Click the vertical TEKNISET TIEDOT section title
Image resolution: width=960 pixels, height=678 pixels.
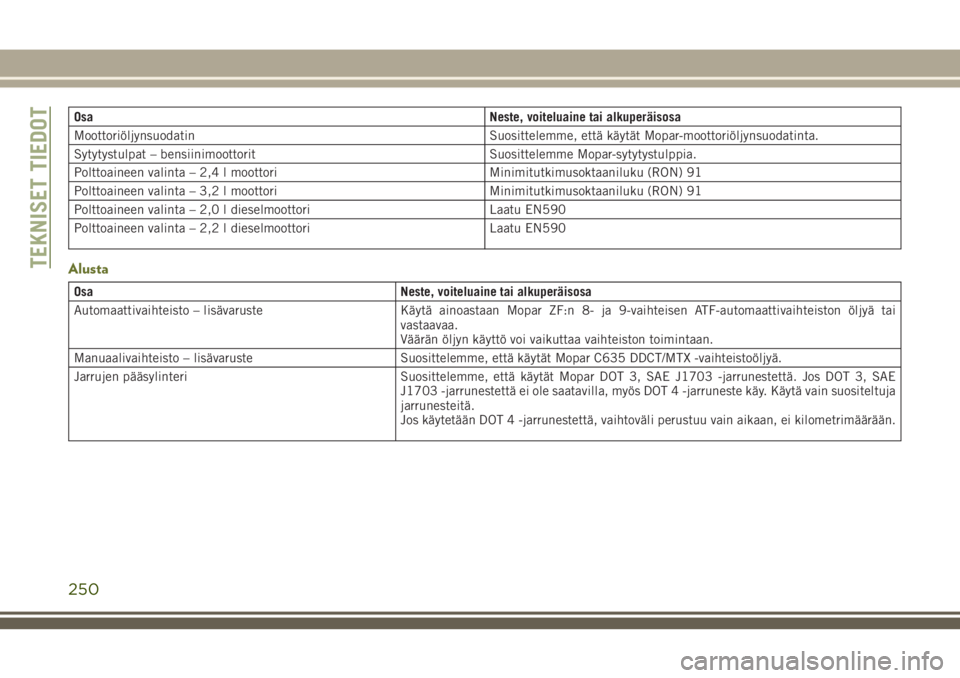pyautogui.click(x=38, y=185)
